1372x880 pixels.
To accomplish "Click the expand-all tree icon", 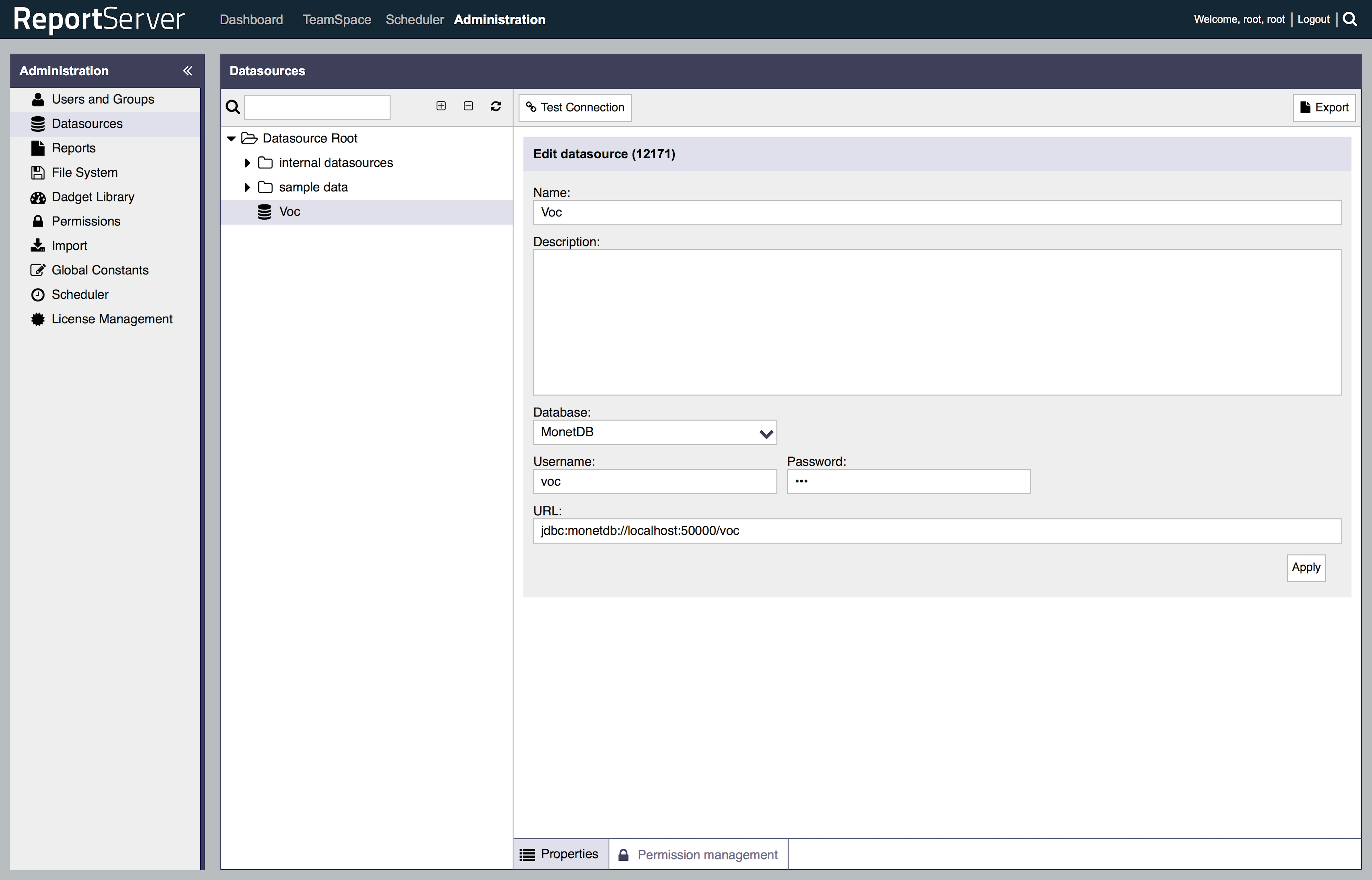I will click(x=441, y=106).
